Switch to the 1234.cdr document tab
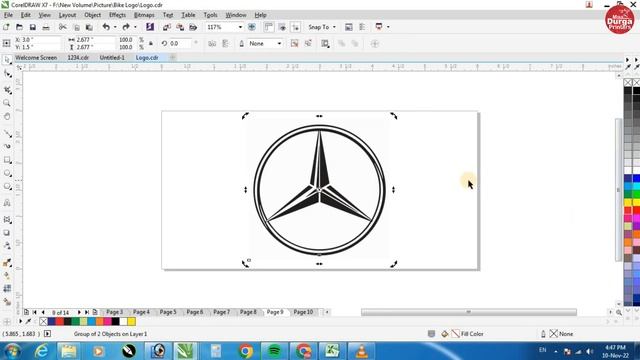 [78, 58]
